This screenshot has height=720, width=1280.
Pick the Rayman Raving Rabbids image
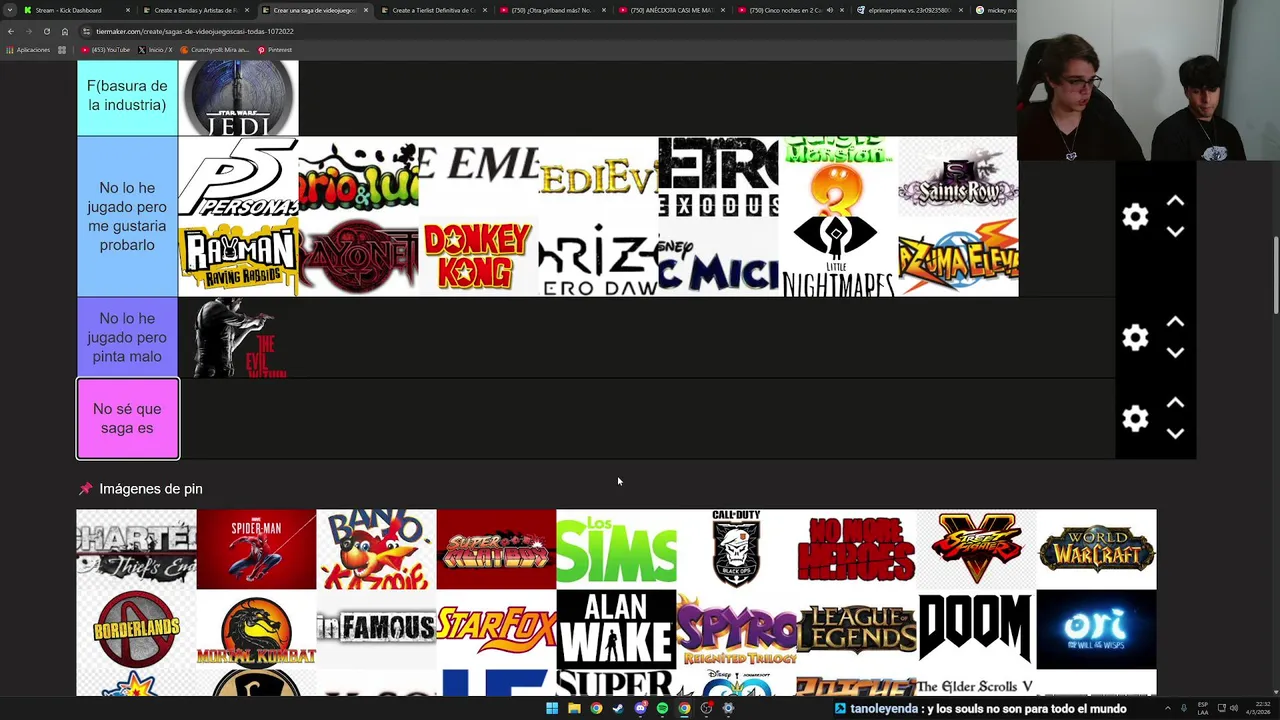tap(238, 257)
